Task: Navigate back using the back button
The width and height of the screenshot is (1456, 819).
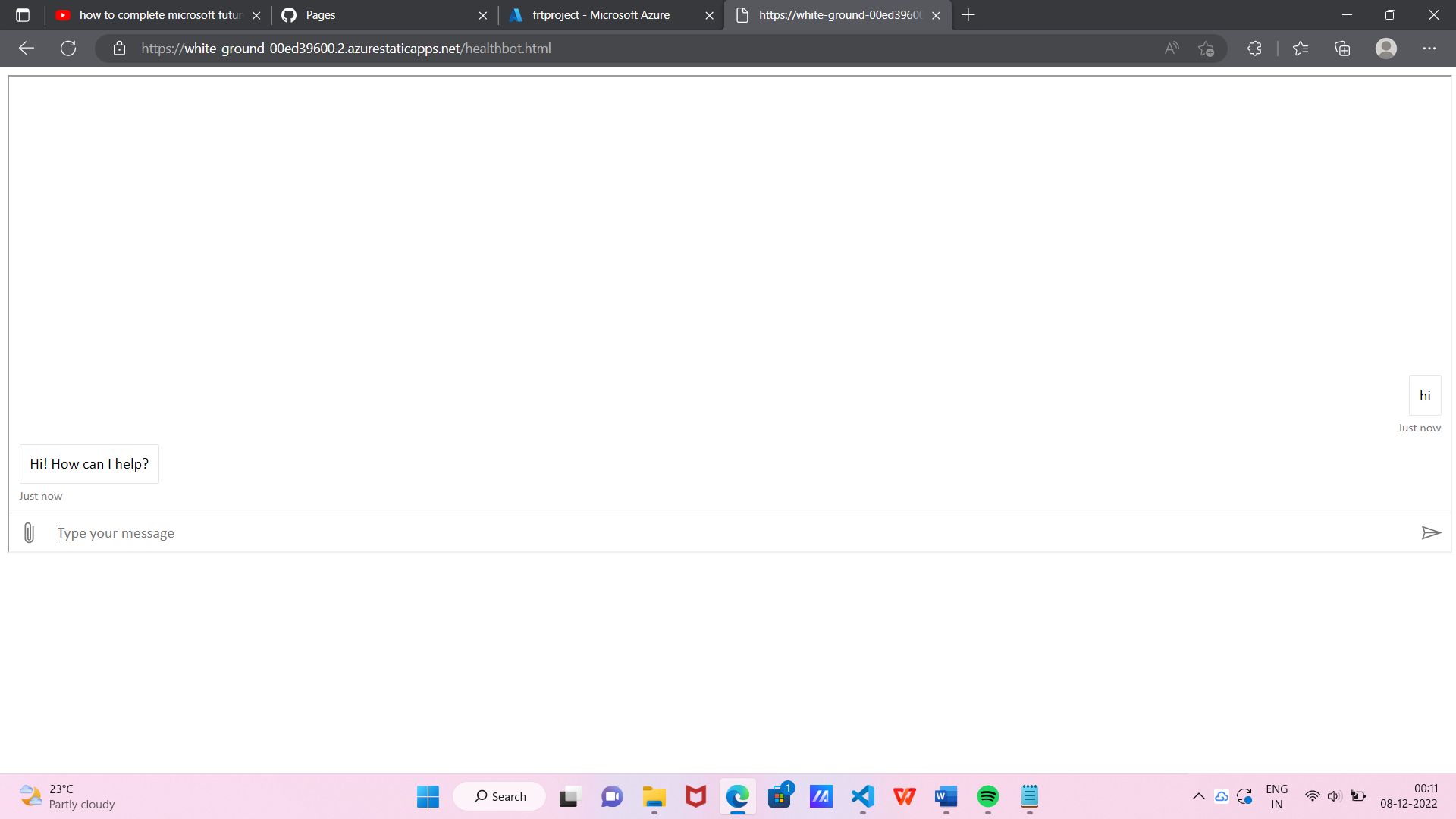Action: click(x=27, y=48)
